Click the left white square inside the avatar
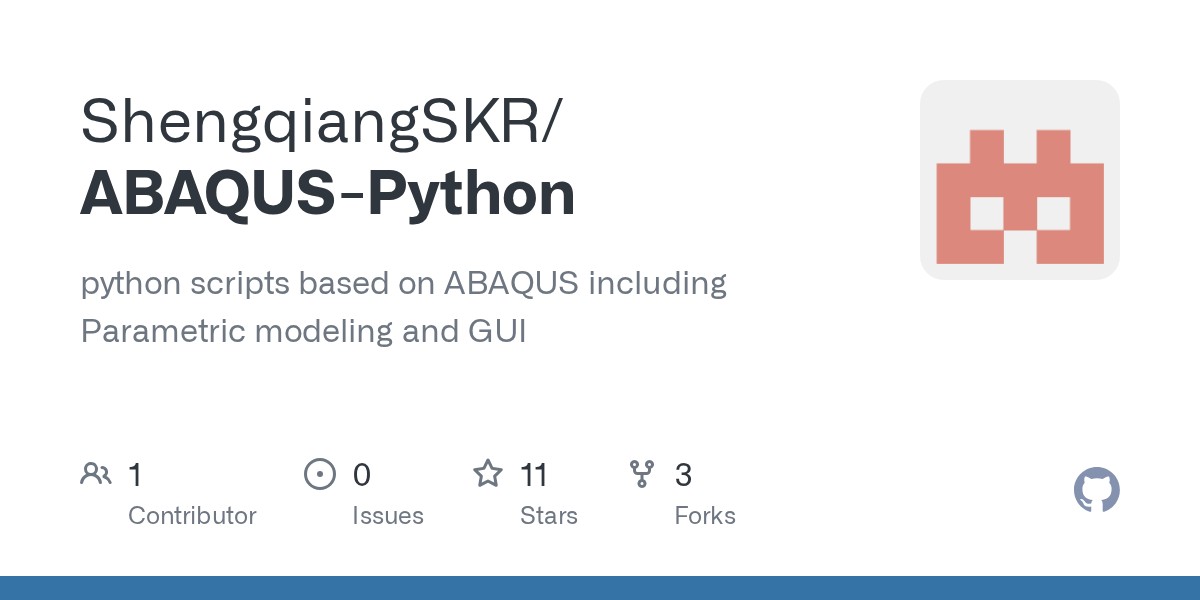The height and width of the screenshot is (600, 1200). (x=987, y=213)
